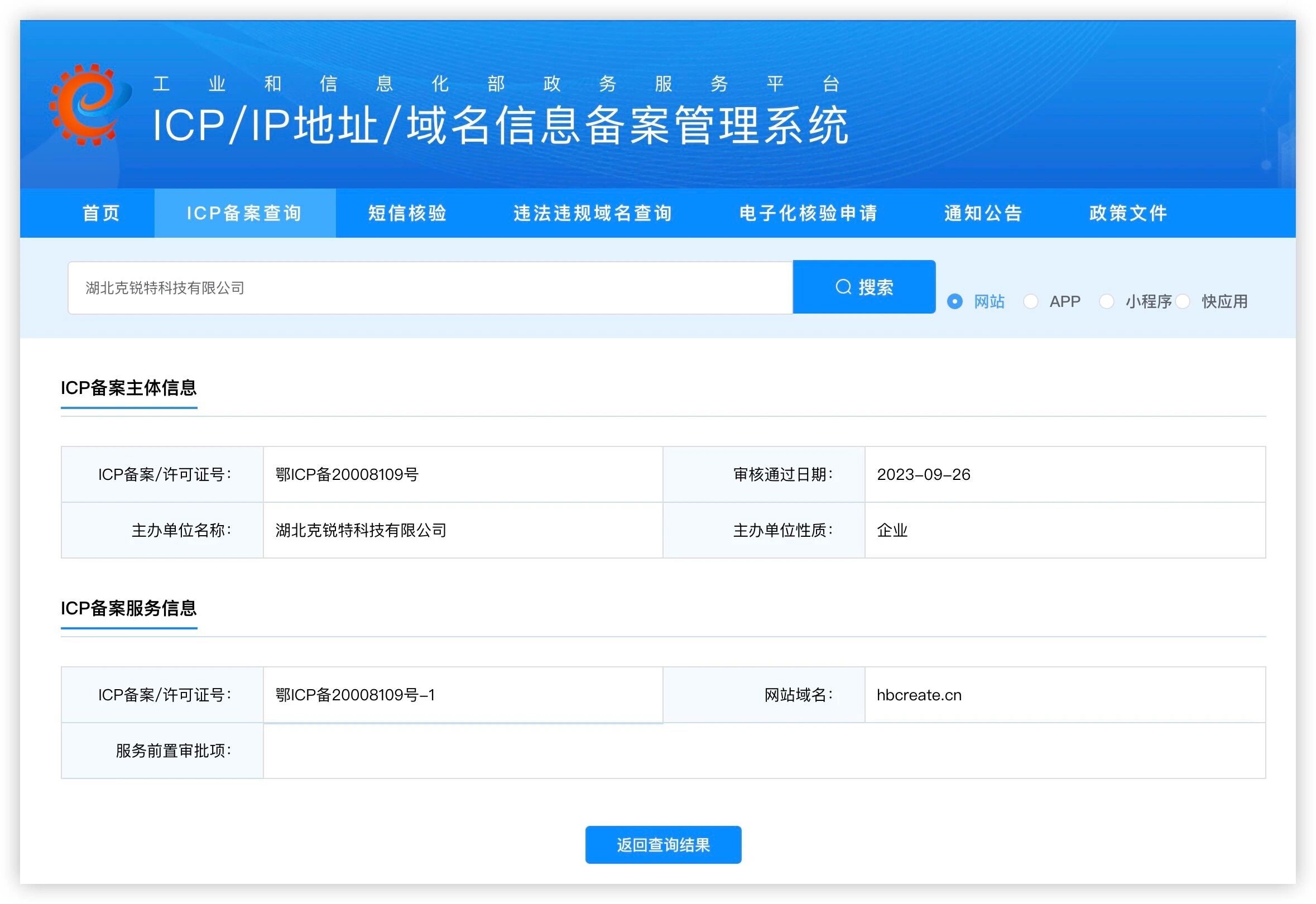Click the MIIT gear logo icon
The height and width of the screenshot is (904, 1316).
tap(89, 105)
